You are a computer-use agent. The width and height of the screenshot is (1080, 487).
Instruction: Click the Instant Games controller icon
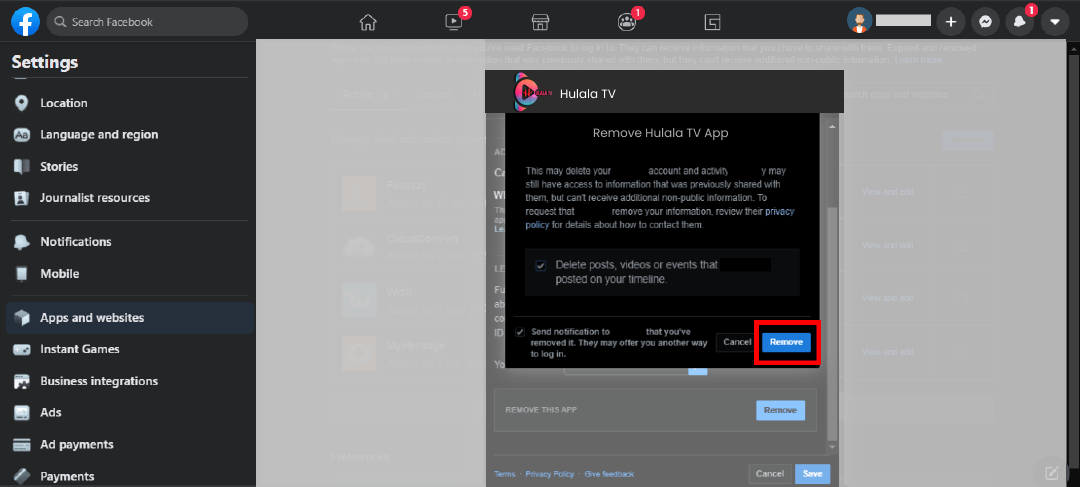click(22, 349)
